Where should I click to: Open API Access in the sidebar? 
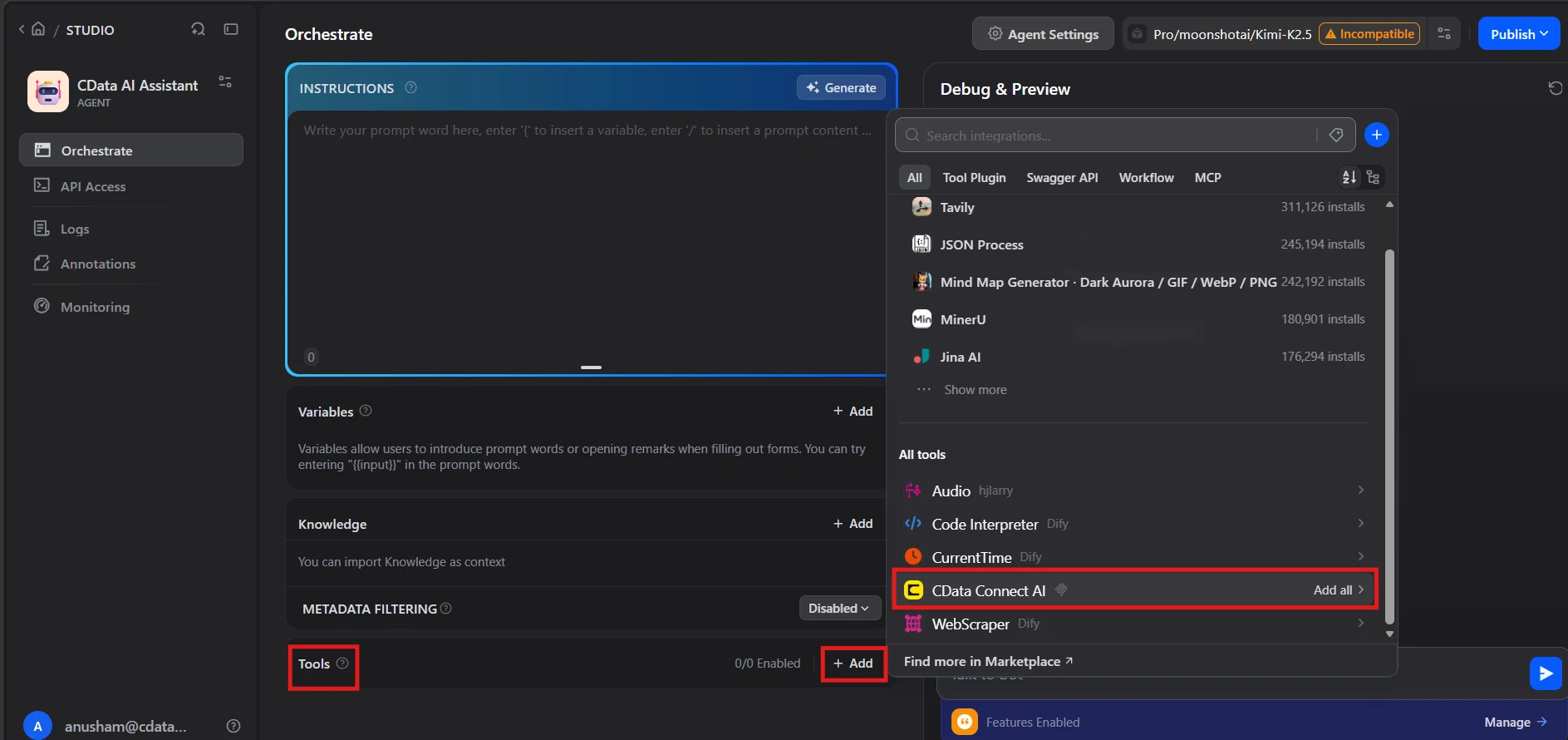93,186
